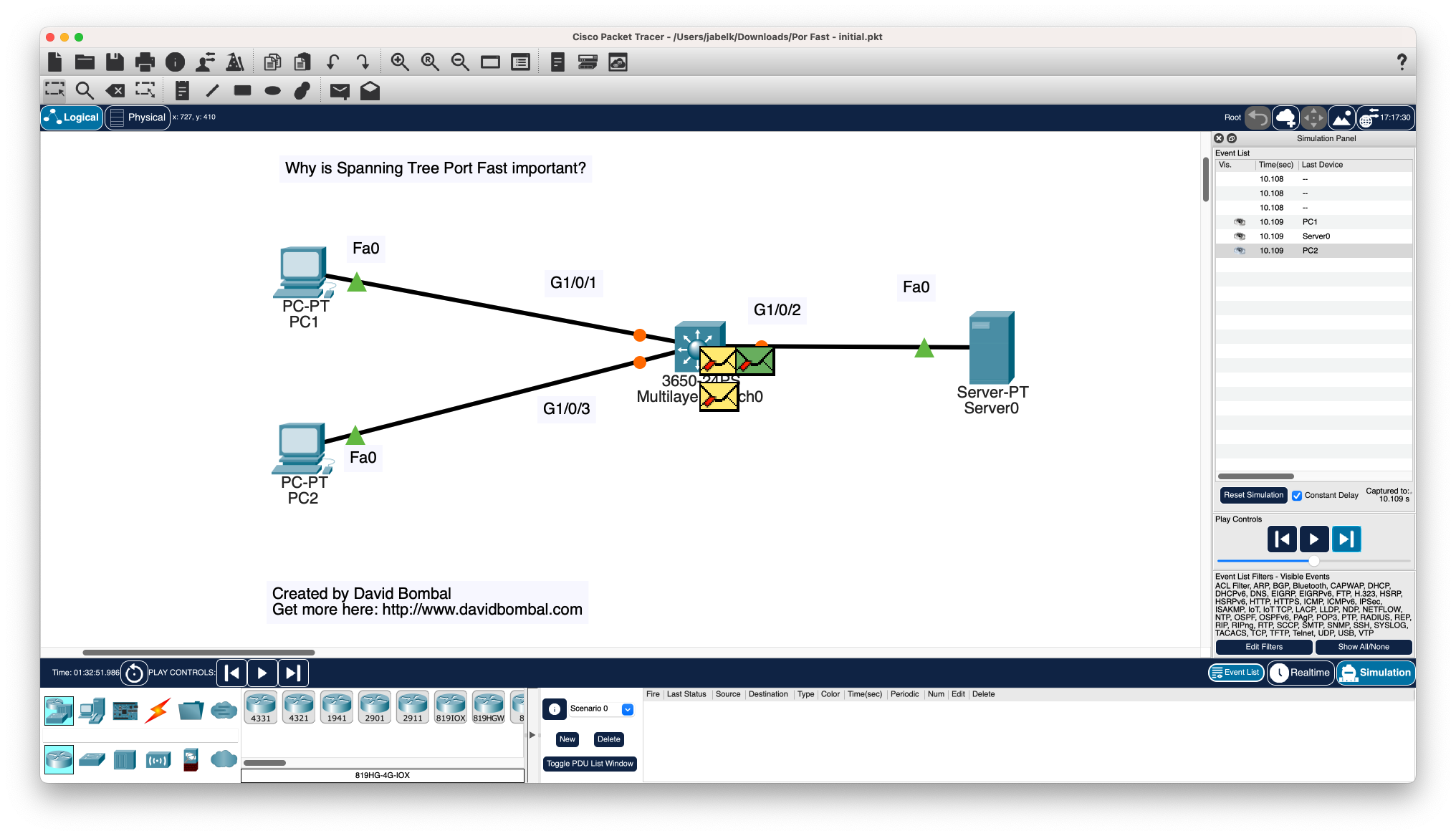
Task: Toggle visibility eye for PC1 event
Action: pyautogui.click(x=1240, y=222)
